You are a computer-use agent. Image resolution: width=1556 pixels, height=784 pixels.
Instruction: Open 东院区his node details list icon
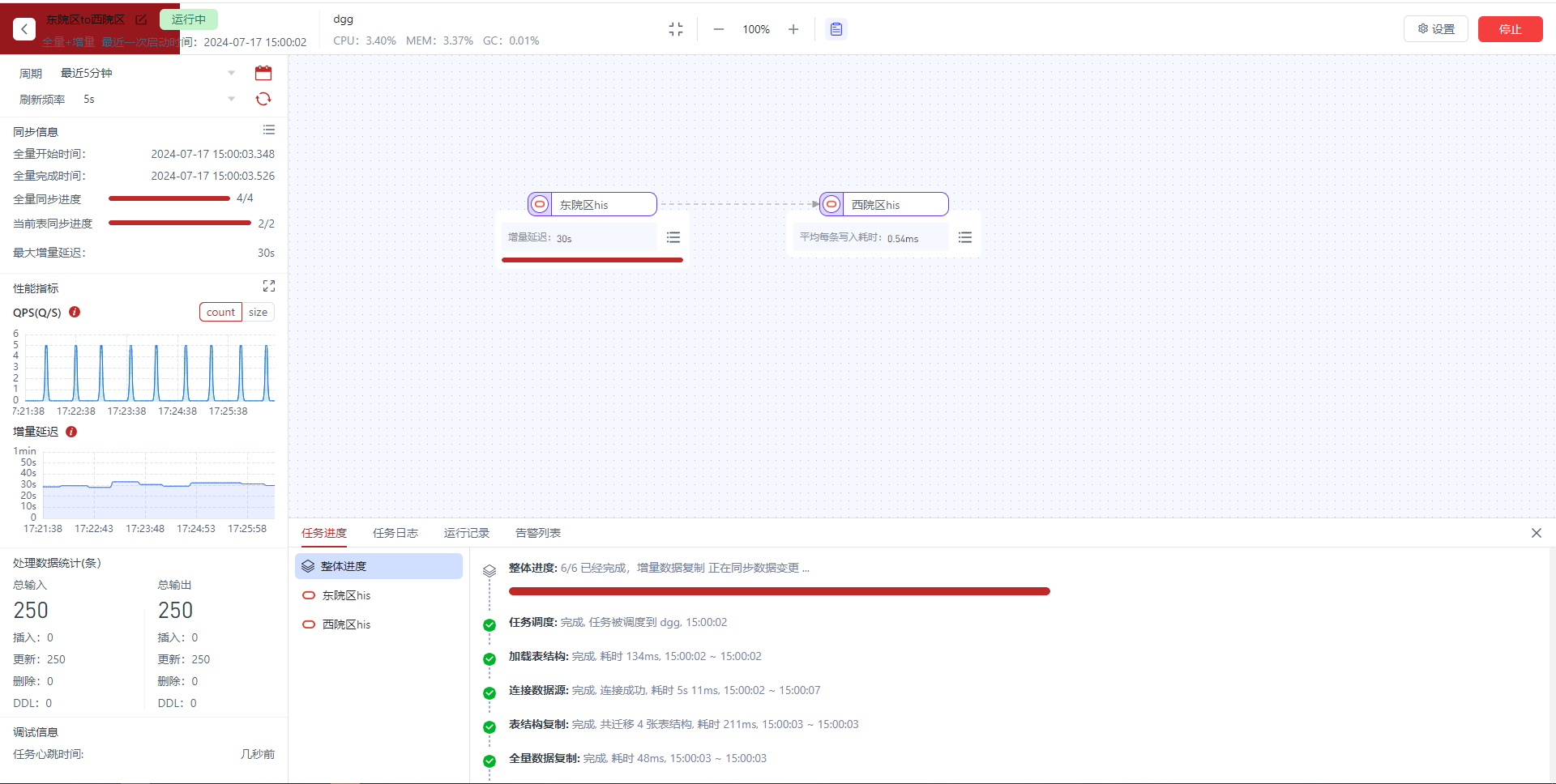point(673,237)
